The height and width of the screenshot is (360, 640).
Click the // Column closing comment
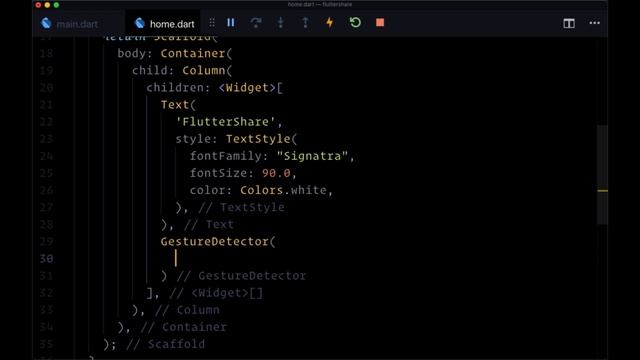point(187,310)
